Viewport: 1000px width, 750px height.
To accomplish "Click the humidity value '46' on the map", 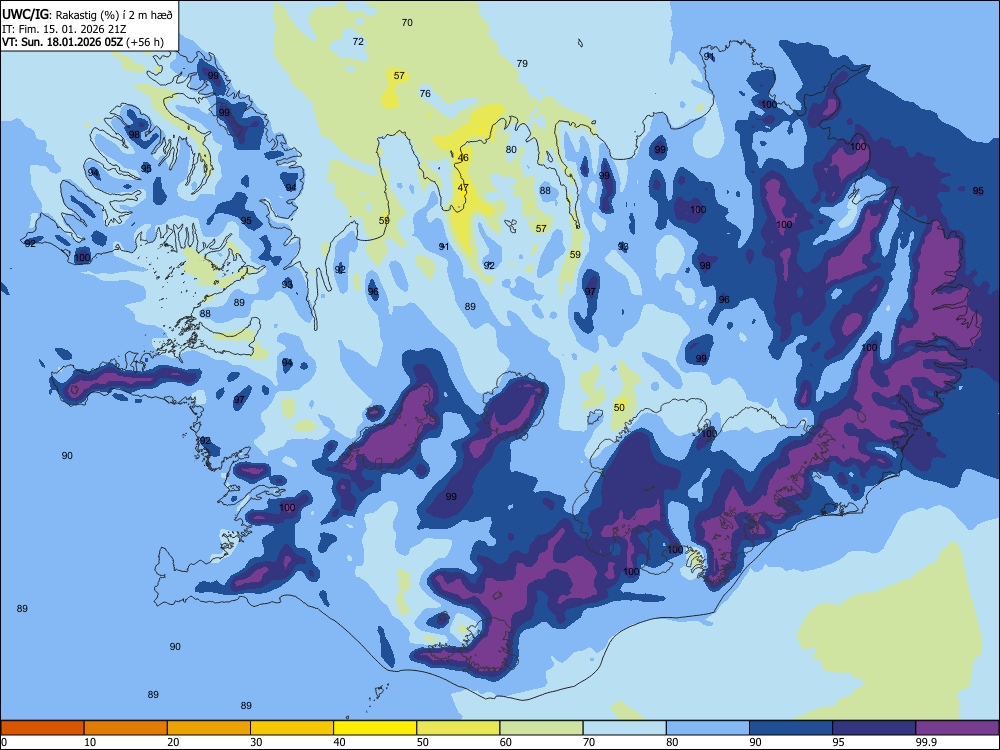I will tap(463, 158).
